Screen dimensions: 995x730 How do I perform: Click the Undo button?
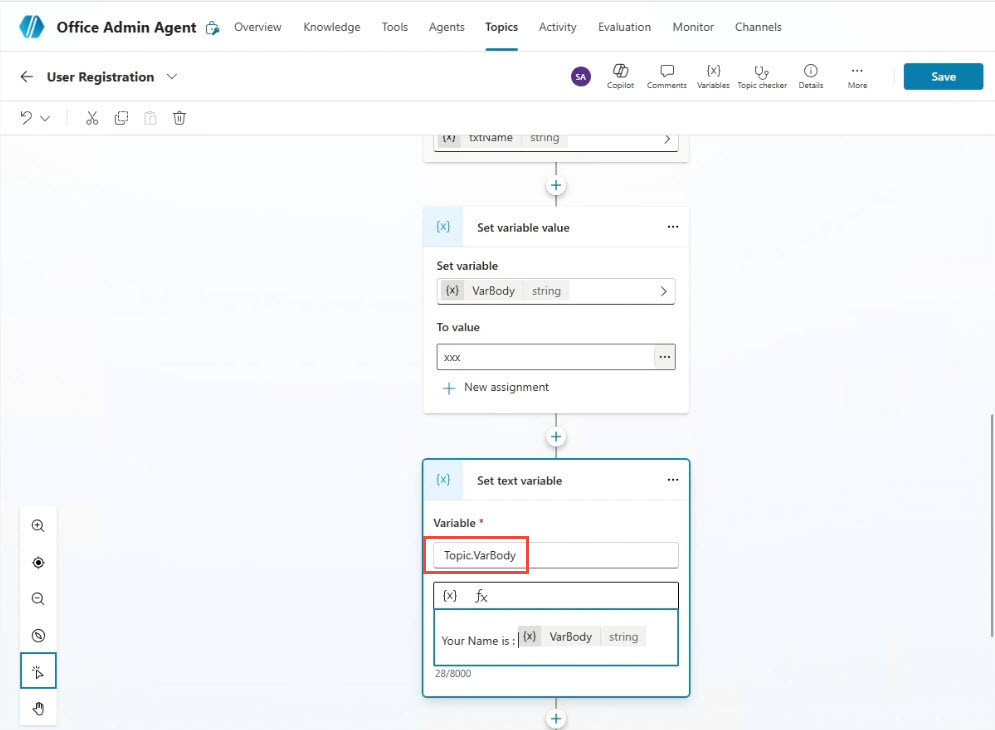26,118
